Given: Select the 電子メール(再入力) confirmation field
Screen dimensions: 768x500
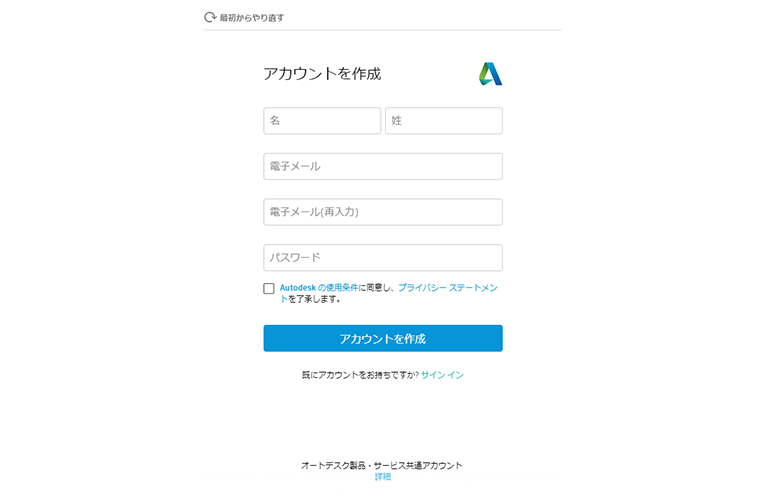Looking at the screenshot, I should pyautogui.click(x=383, y=212).
